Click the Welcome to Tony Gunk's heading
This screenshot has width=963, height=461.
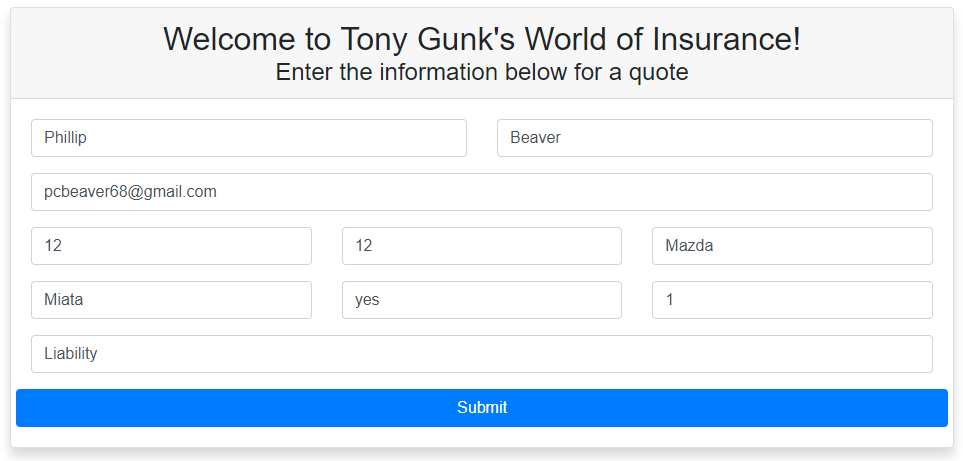coord(481,39)
